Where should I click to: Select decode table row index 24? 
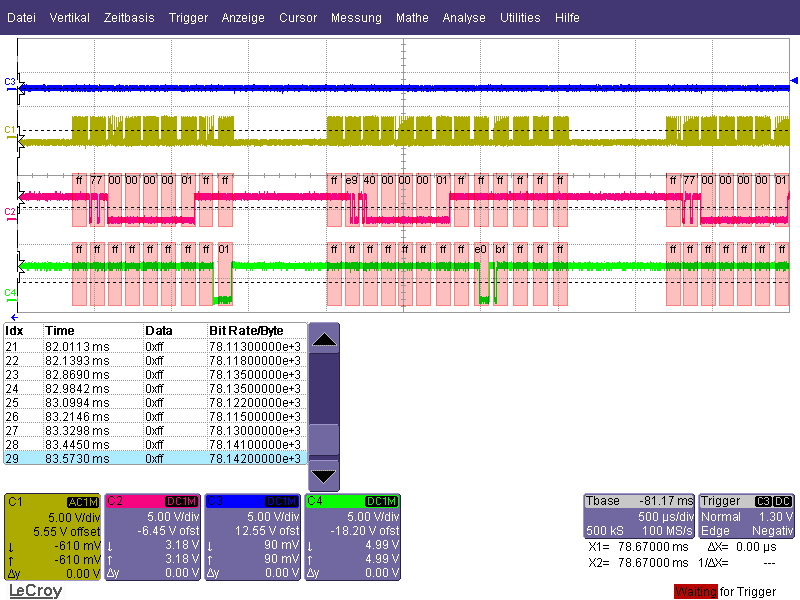(155, 389)
